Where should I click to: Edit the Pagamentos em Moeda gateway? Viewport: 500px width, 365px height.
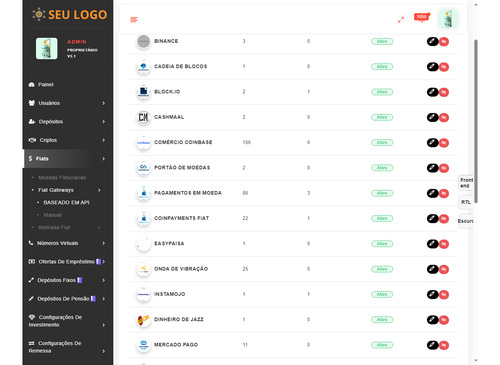pyautogui.click(x=433, y=193)
